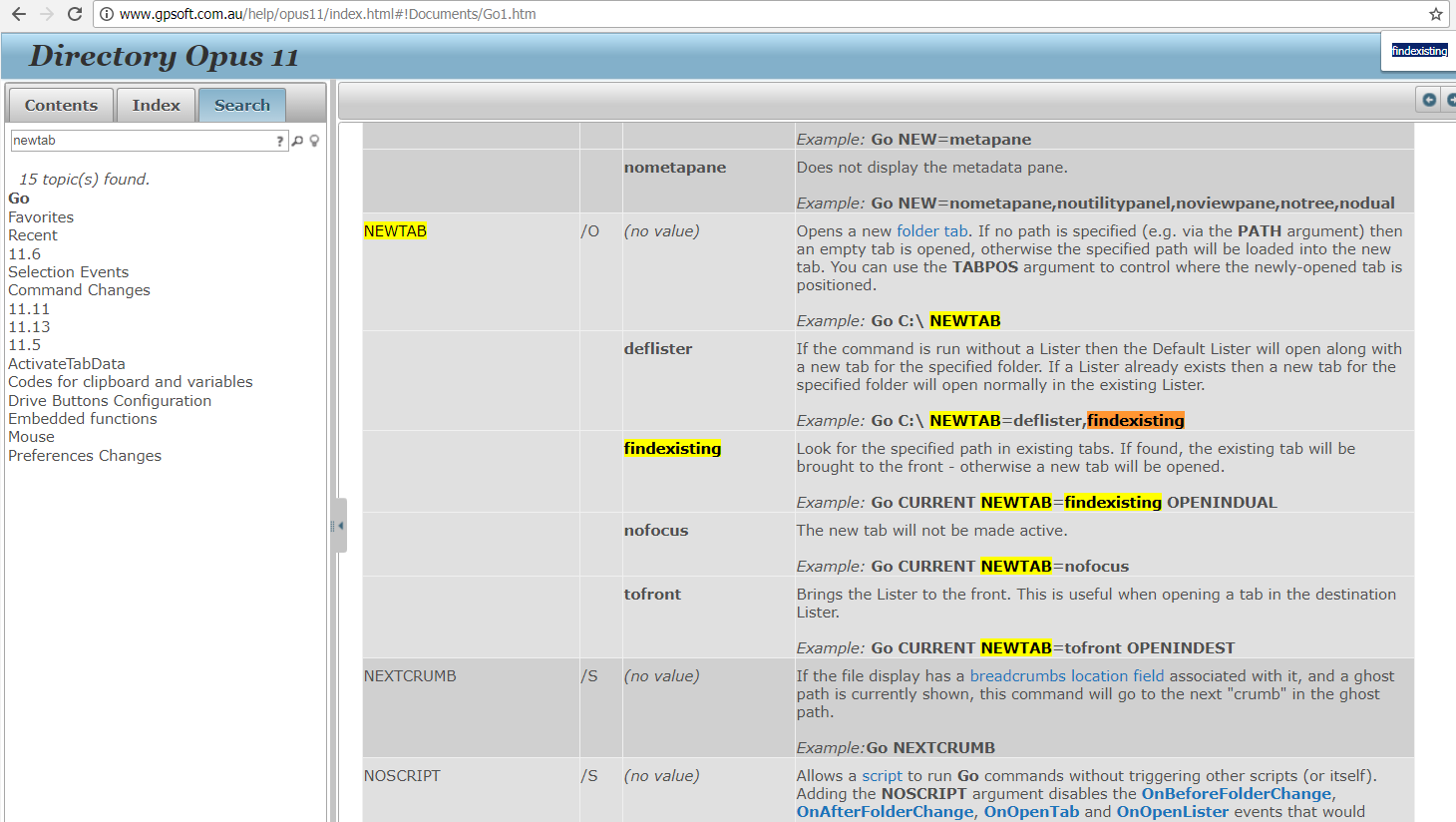1456x822 pixels.
Task: Click the highlighted 'findexisting' value cell
Action: (x=672, y=449)
